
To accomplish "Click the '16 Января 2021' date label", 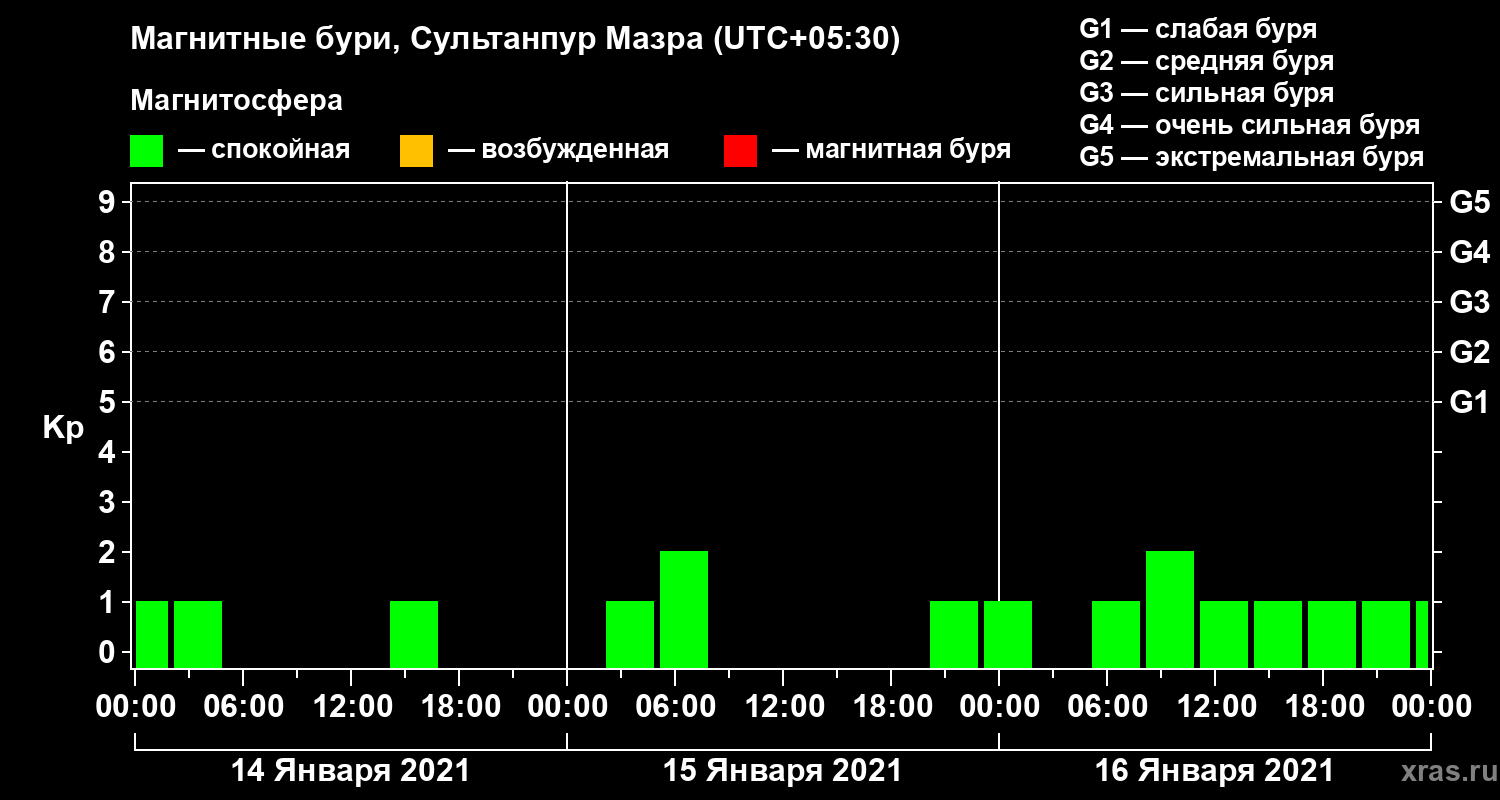I will (x=1214, y=771).
